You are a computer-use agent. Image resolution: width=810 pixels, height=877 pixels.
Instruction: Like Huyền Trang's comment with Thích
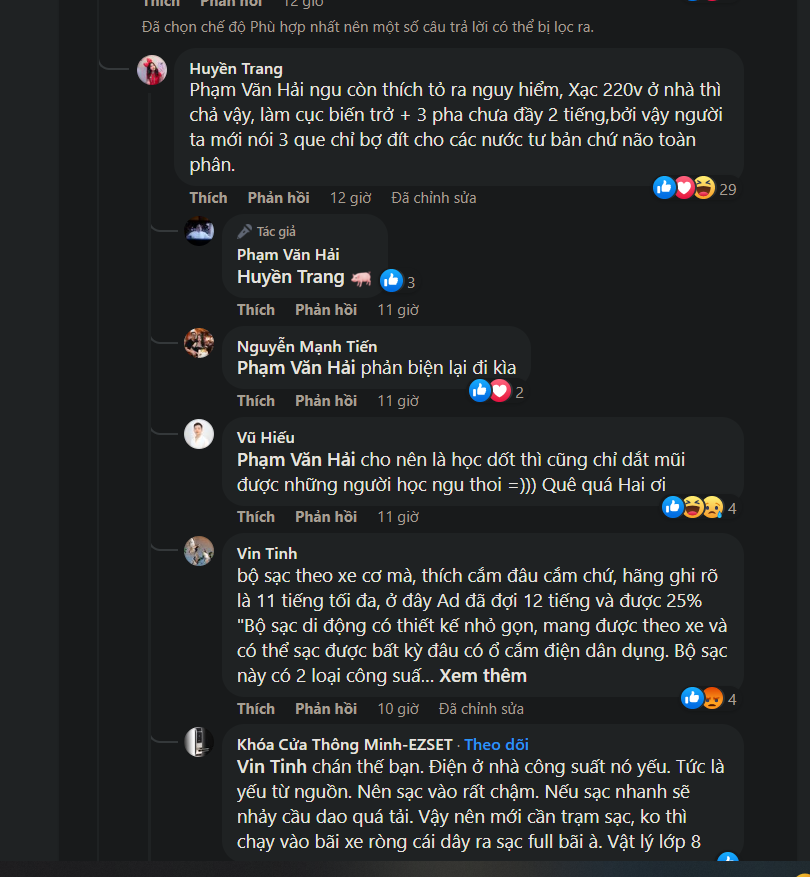pyautogui.click(x=208, y=198)
